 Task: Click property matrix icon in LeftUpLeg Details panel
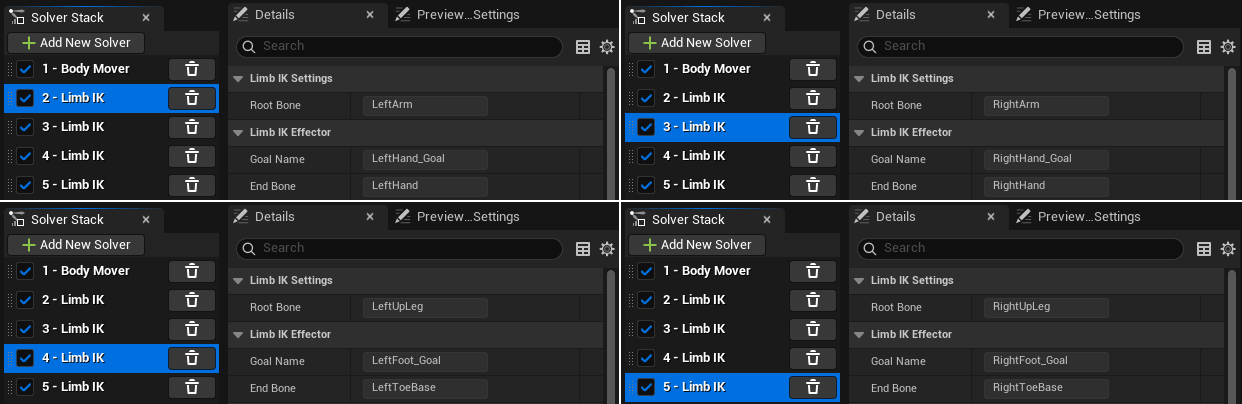pos(583,249)
